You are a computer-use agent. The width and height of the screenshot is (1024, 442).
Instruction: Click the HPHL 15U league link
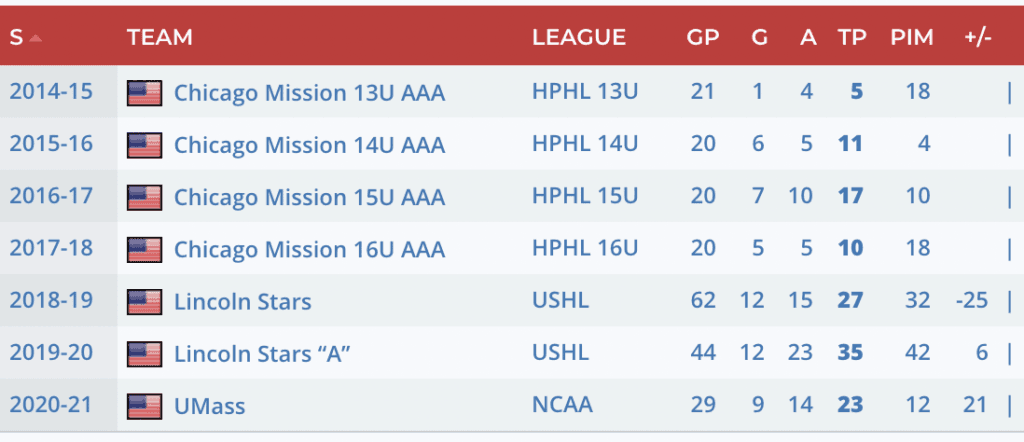click(x=585, y=197)
